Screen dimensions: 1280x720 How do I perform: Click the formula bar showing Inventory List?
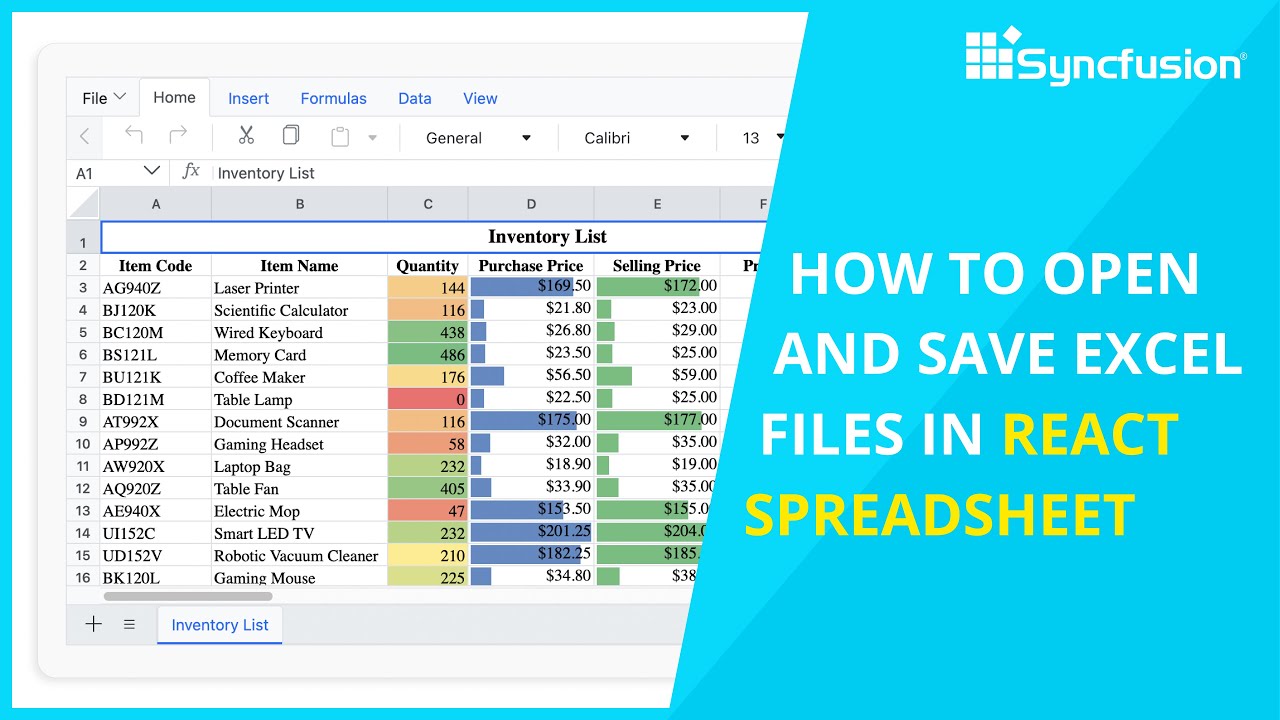pos(490,173)
